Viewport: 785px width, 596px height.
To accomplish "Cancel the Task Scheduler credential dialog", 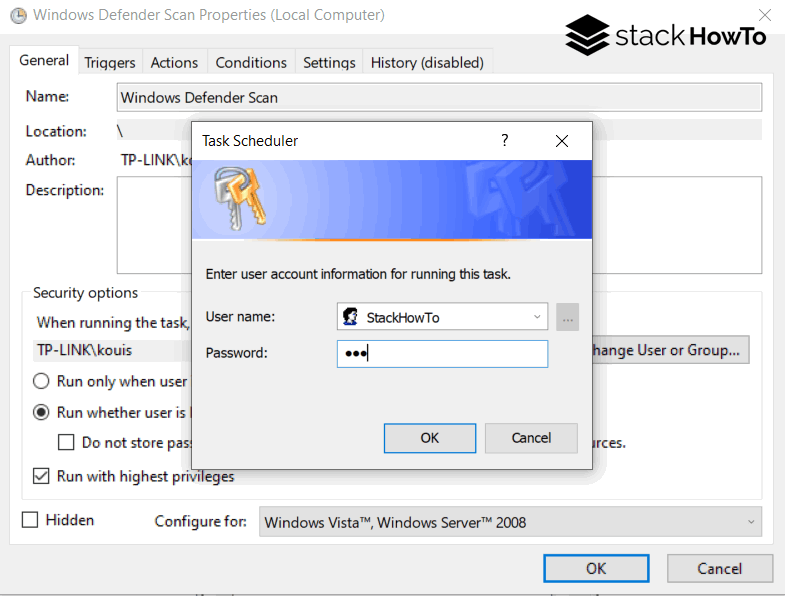I will tap(531, 438).
